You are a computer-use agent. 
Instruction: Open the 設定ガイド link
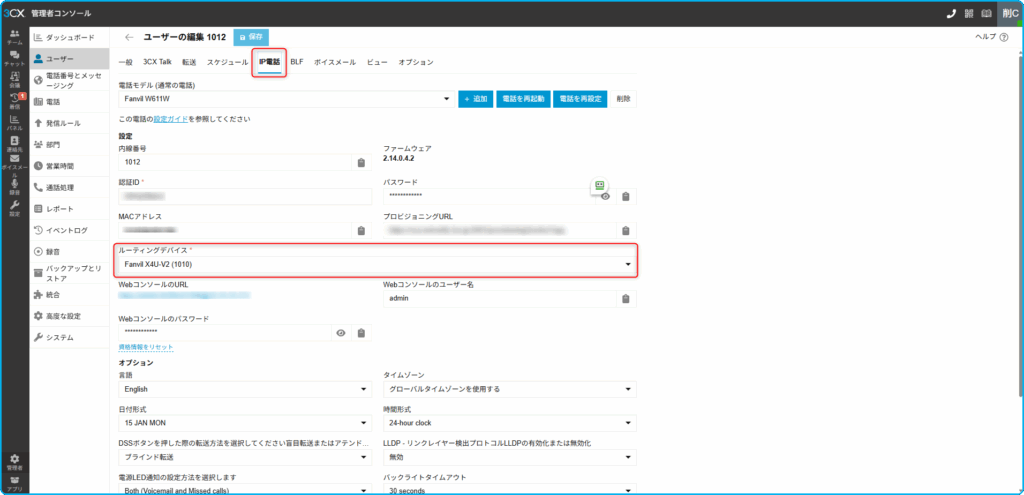[171, 120]
